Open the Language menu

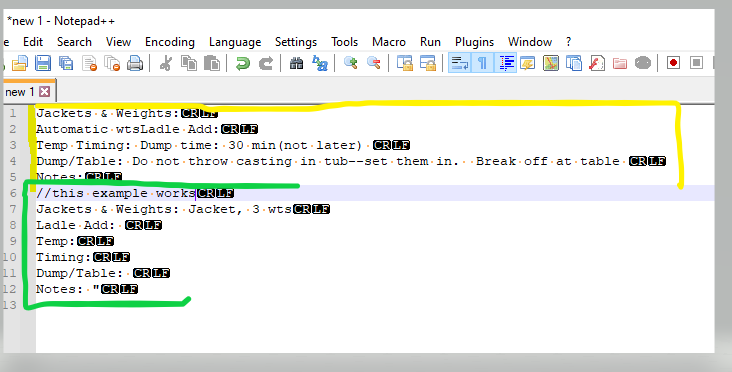(235, 42)
